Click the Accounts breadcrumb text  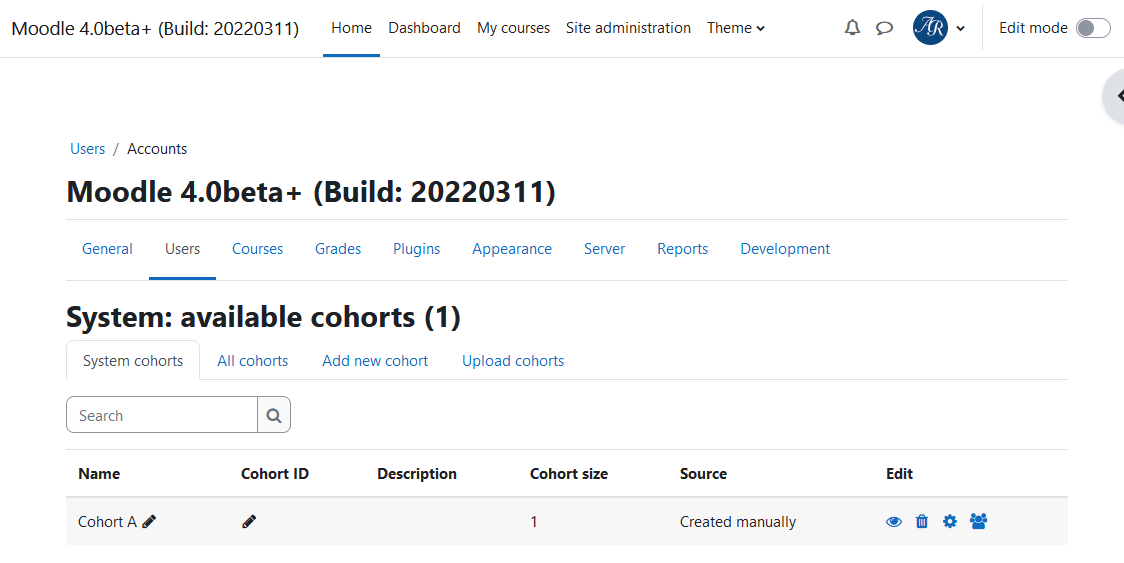click(157, 148)
